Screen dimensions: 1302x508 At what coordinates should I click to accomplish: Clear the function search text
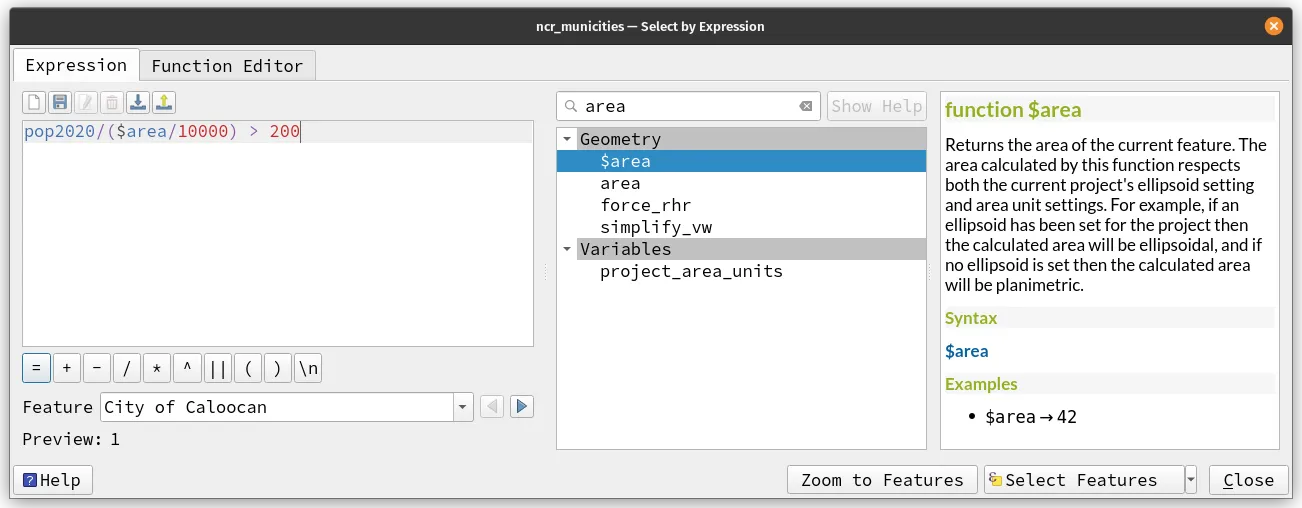click(x=806, y=106)
